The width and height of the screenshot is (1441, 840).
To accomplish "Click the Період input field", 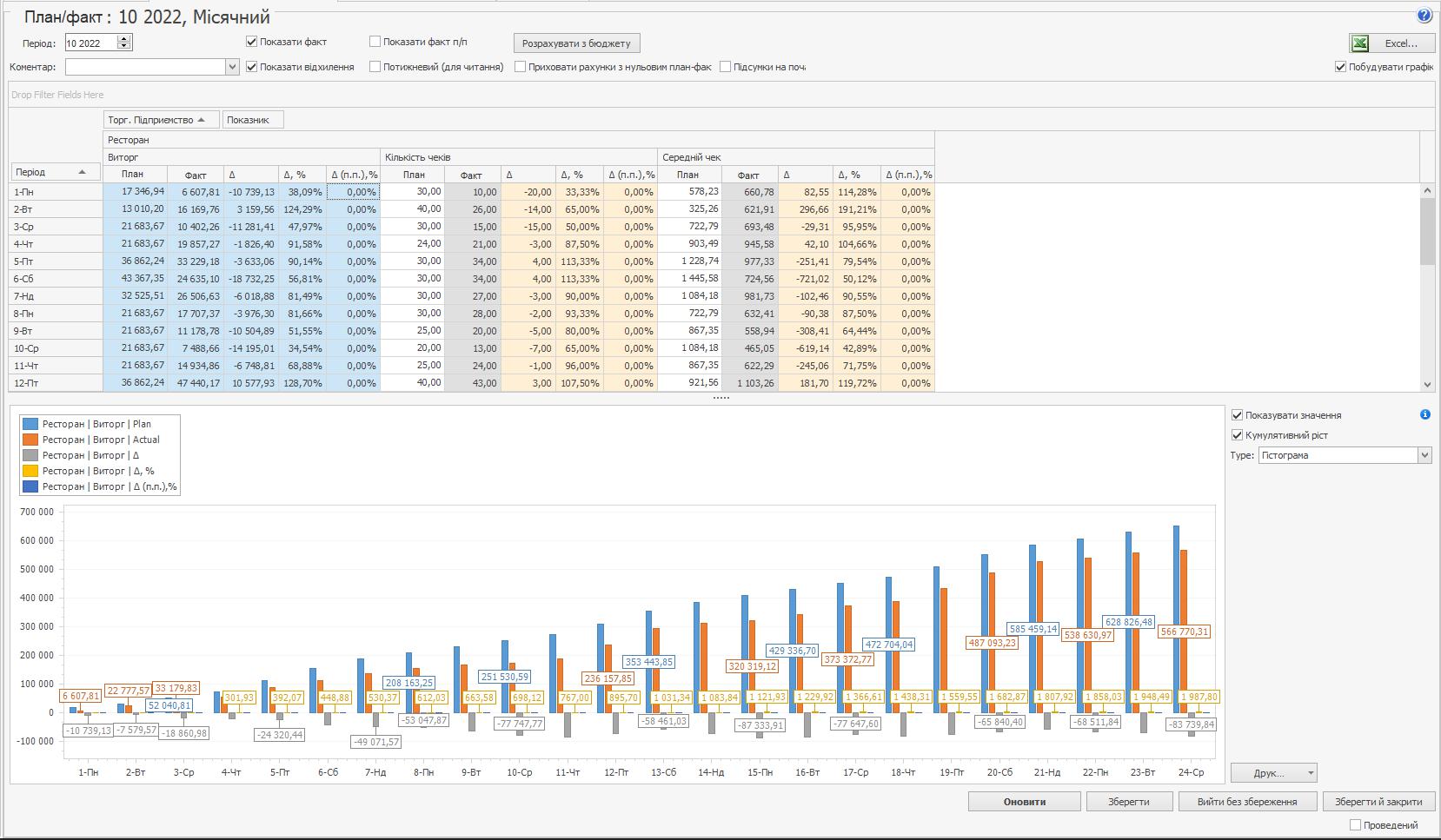I will [90, 43].
